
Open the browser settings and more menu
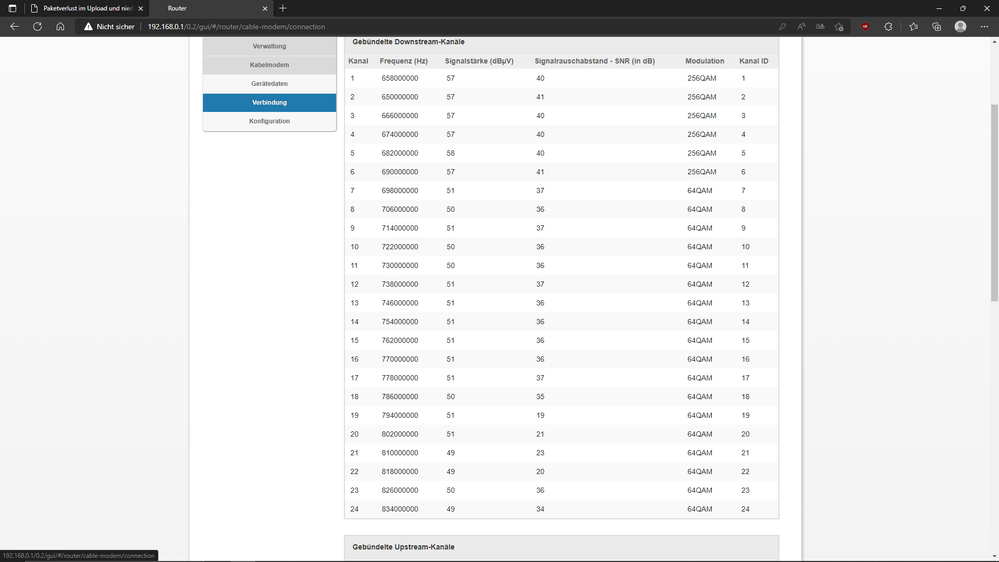pyautogui.click(x=984, y=27)
